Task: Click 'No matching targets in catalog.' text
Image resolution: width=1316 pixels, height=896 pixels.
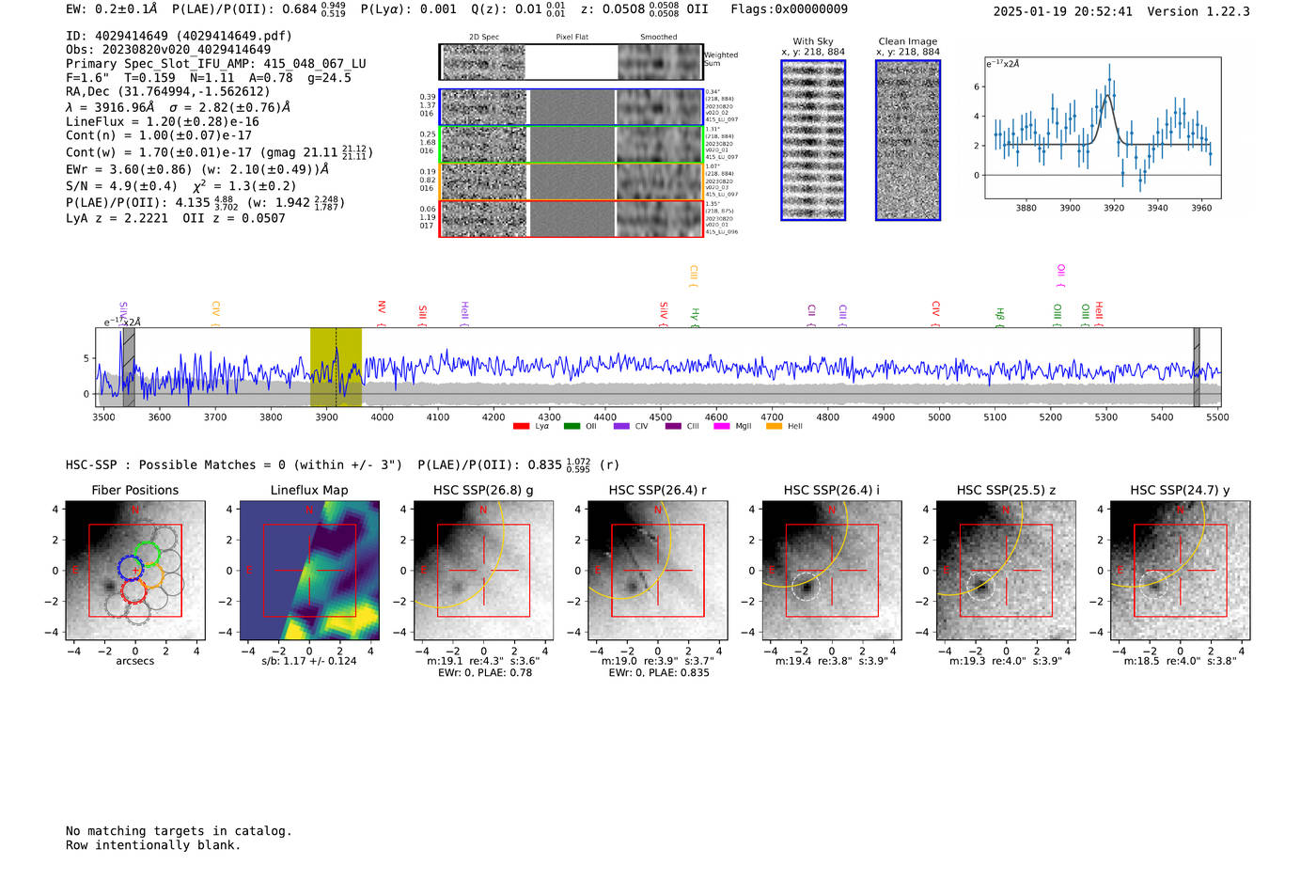Action: [179, 831]
